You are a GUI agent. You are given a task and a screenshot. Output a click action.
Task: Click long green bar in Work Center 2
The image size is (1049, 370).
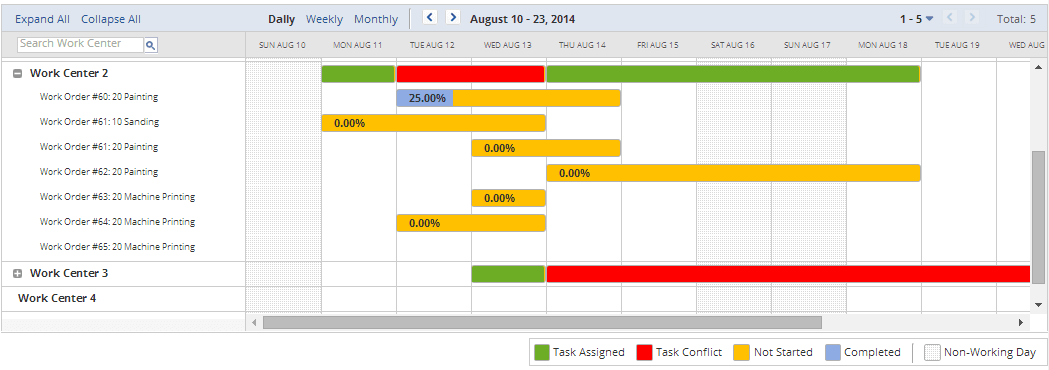click(733, 74)
